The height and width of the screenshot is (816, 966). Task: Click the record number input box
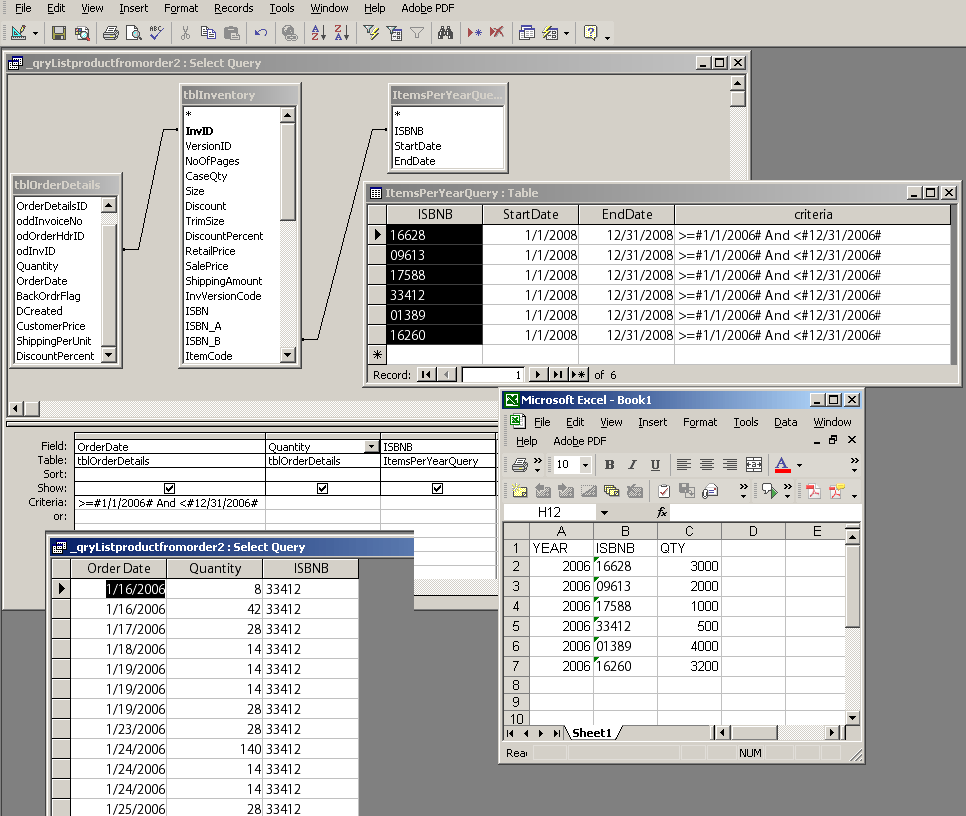(x=493, y=374)
